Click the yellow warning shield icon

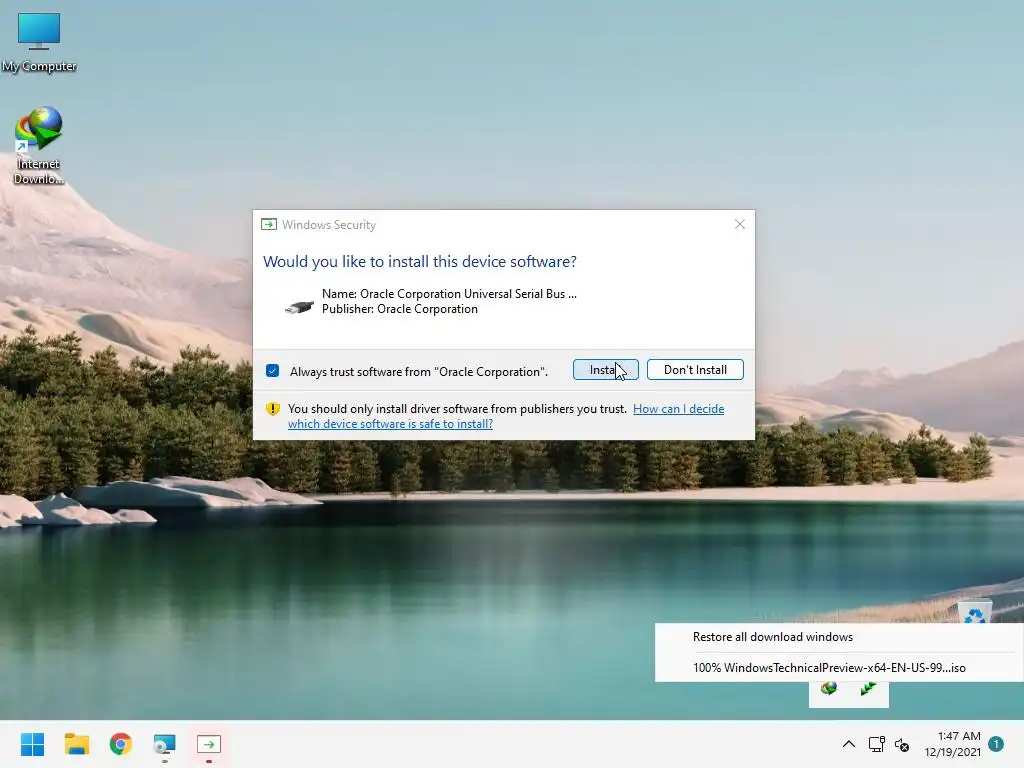coord(272,409)
